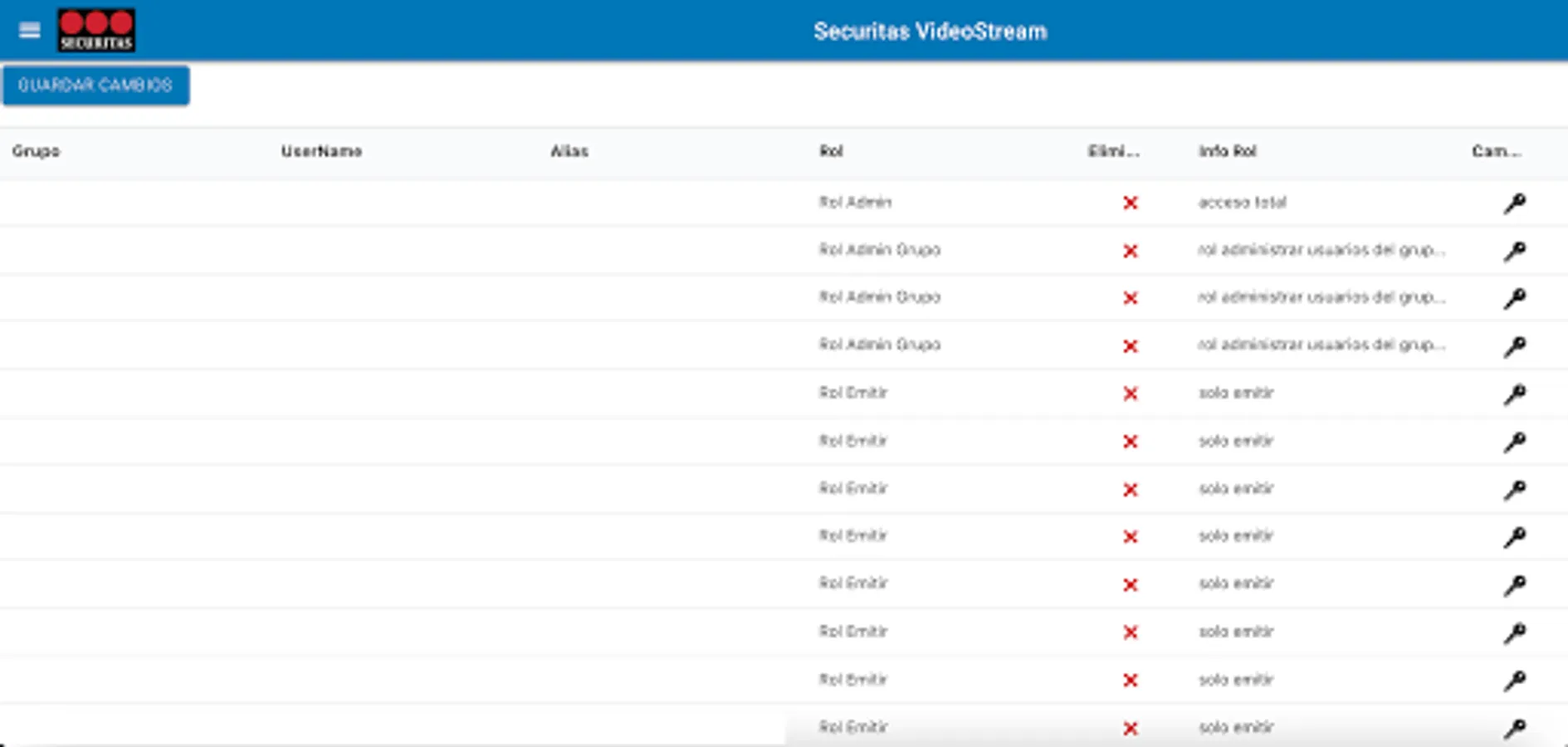This screenshot has height=747, width=1568.
Task: Open the hamburger navigation menu
Action: click(30, 30)
